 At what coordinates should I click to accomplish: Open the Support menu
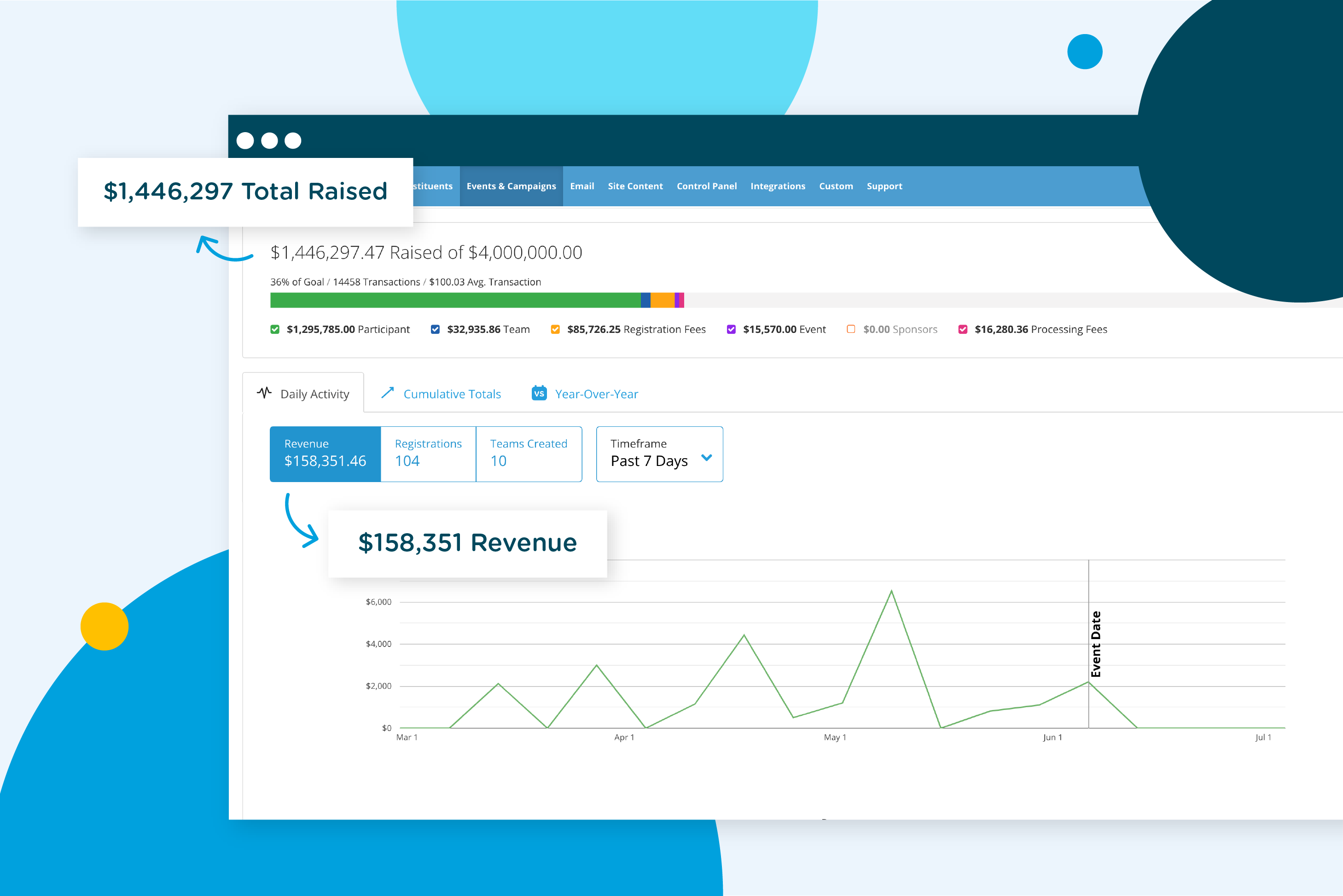884,186
